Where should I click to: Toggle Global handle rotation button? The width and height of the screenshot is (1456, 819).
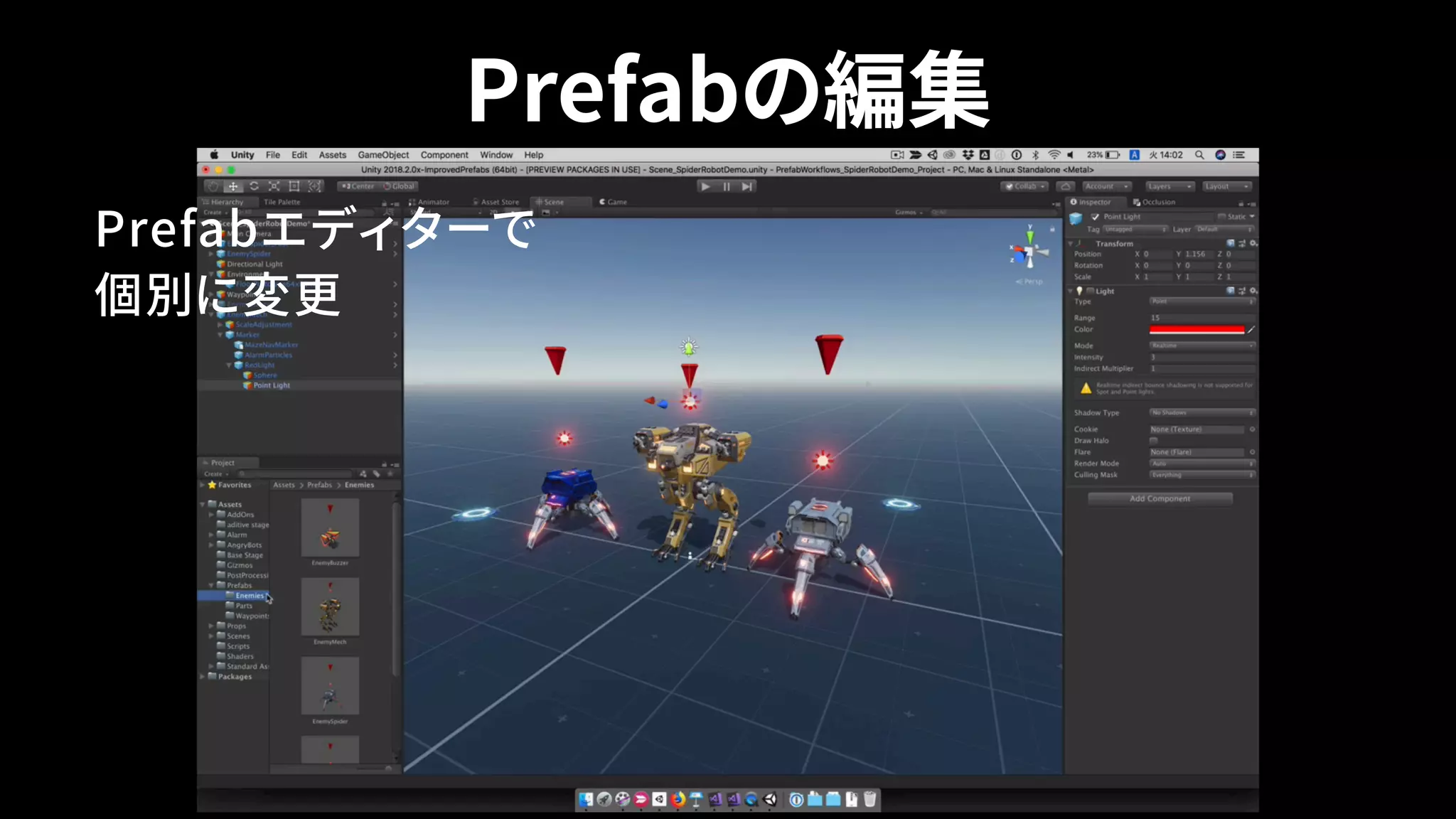point(399,186)
